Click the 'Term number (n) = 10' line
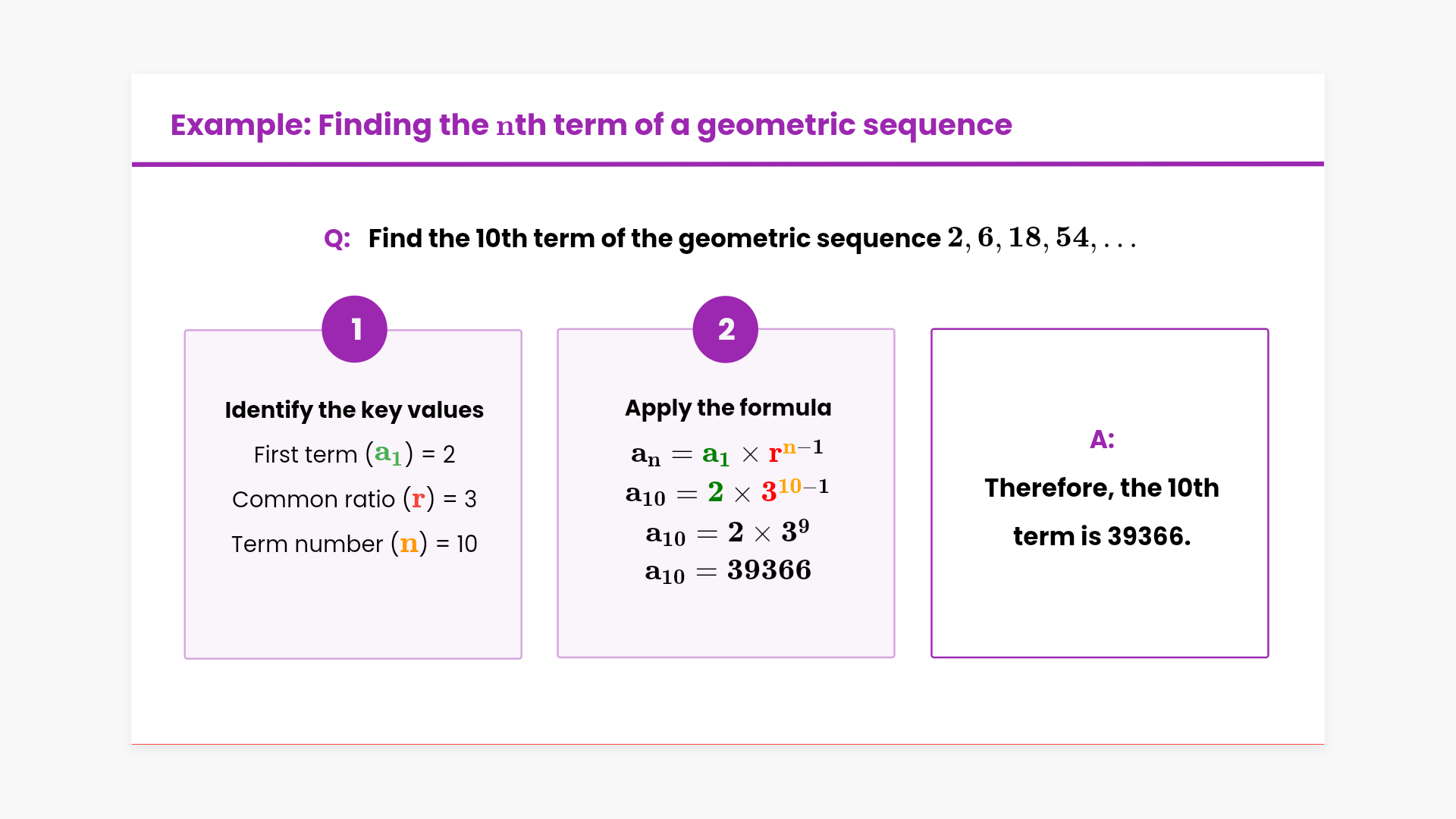1456x819 pixels. coord(354,544)
